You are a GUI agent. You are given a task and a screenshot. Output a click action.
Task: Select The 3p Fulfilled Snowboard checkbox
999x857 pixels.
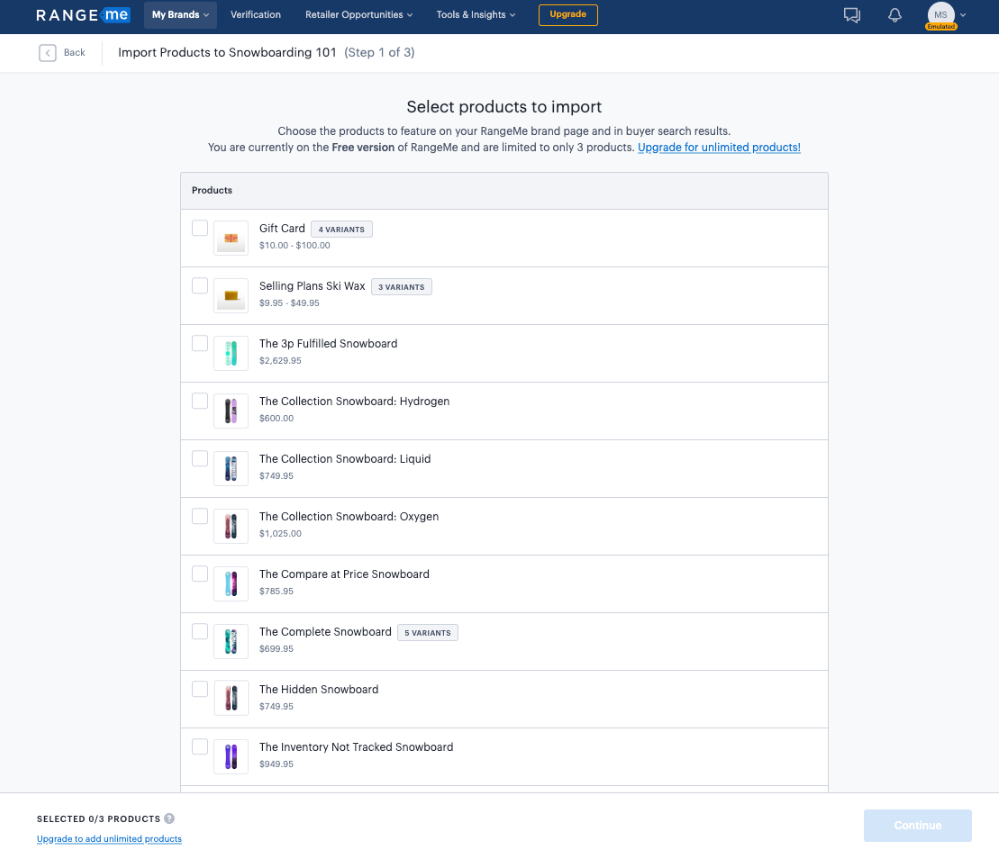click(200, 343)
